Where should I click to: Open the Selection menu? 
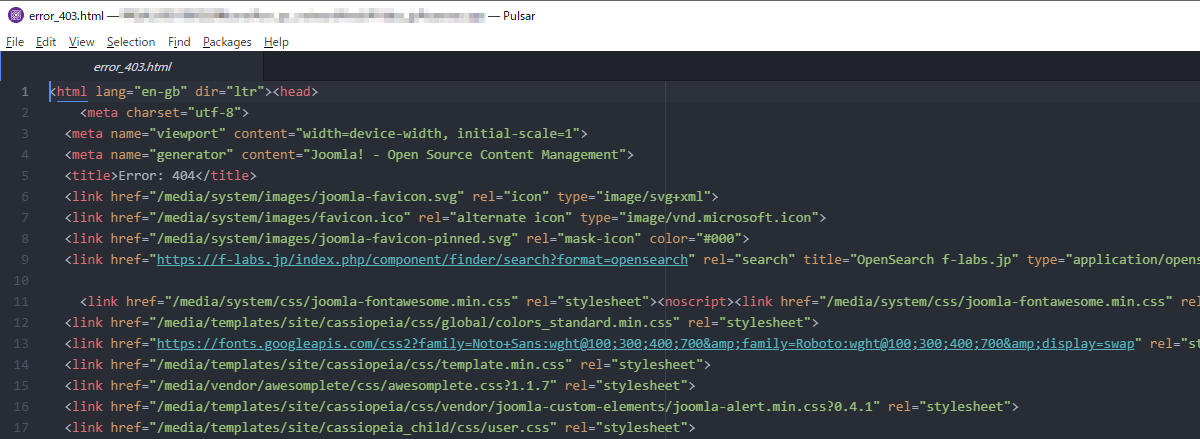[x=131, y=42]
